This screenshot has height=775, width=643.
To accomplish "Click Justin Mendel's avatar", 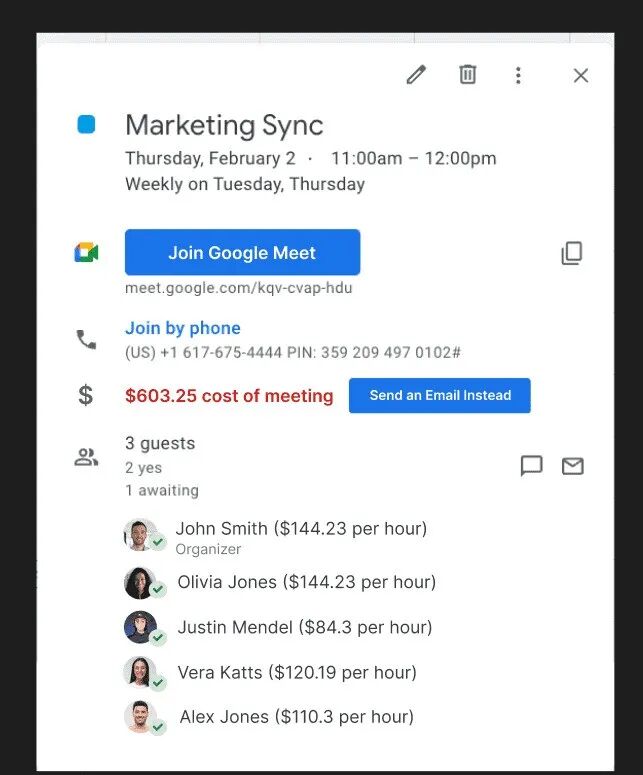I will pos(141,628).
